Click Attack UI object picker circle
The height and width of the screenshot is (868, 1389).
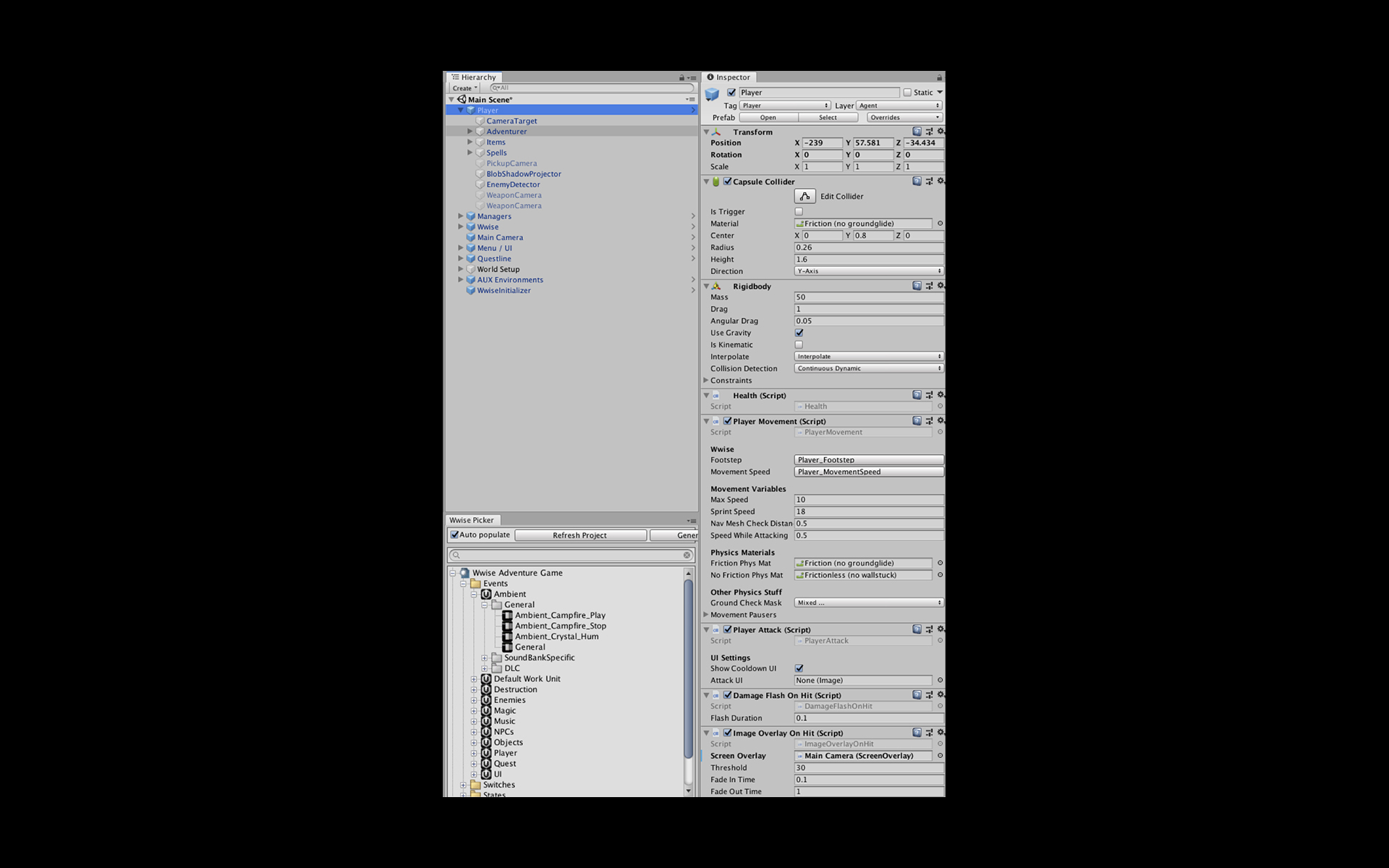coord(940,680)
